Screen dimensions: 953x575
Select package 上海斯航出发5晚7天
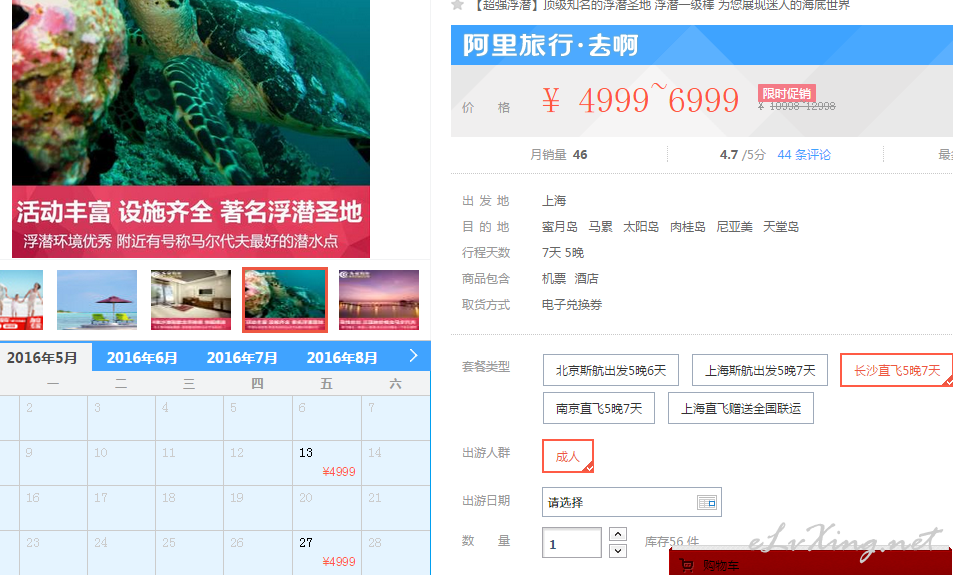[x=760, y=370]
